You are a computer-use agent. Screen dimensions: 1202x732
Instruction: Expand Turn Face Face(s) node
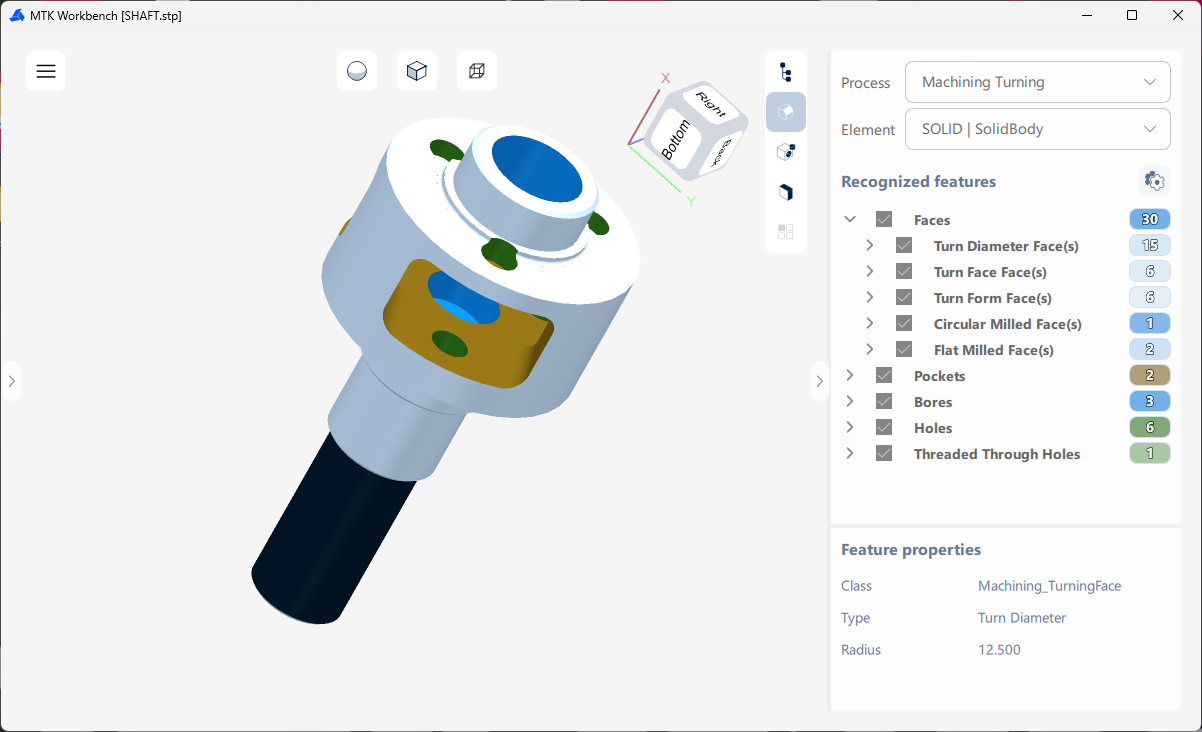click(870, 271)
